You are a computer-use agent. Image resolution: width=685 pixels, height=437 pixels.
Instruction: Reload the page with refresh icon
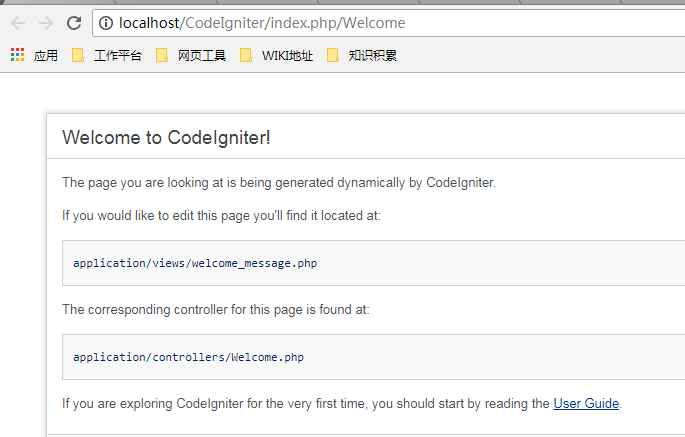[x=74, y=23]
